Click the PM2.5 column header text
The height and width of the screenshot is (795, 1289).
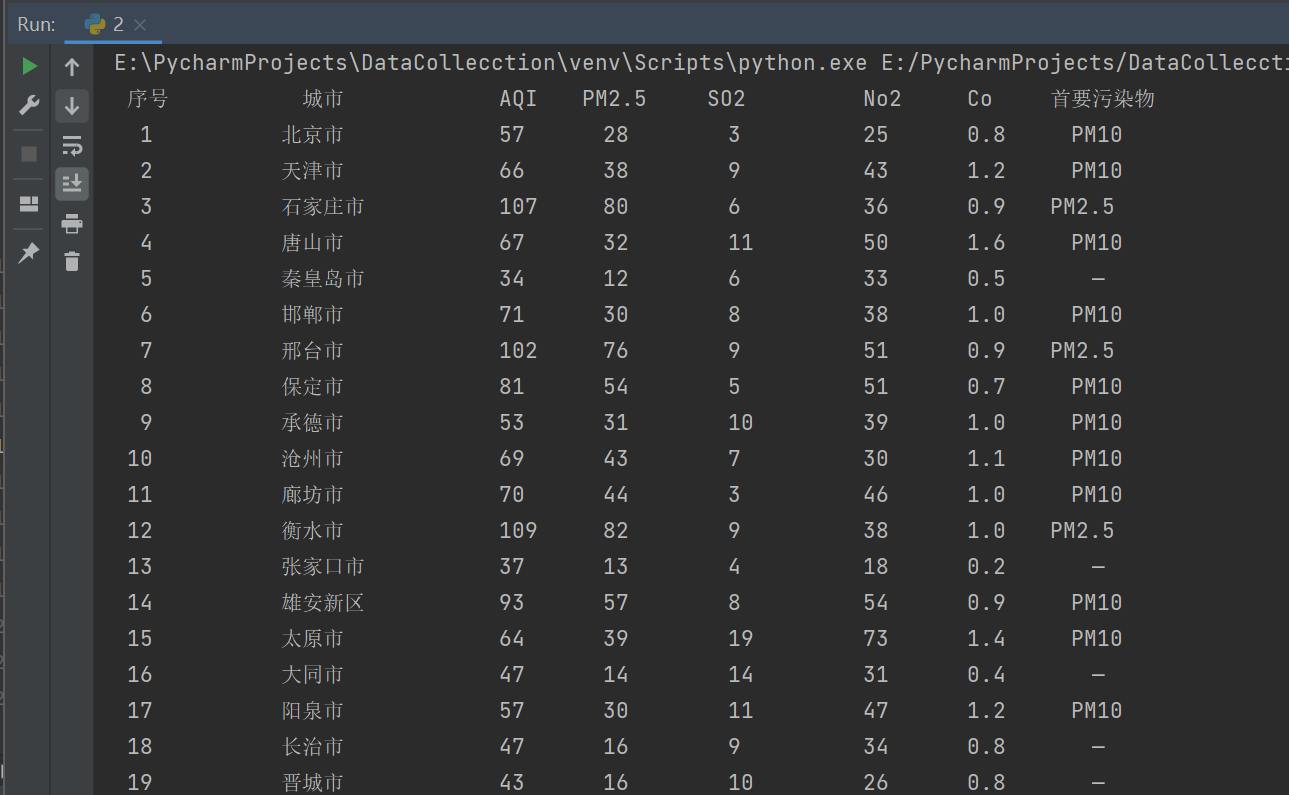coord(614,99)
